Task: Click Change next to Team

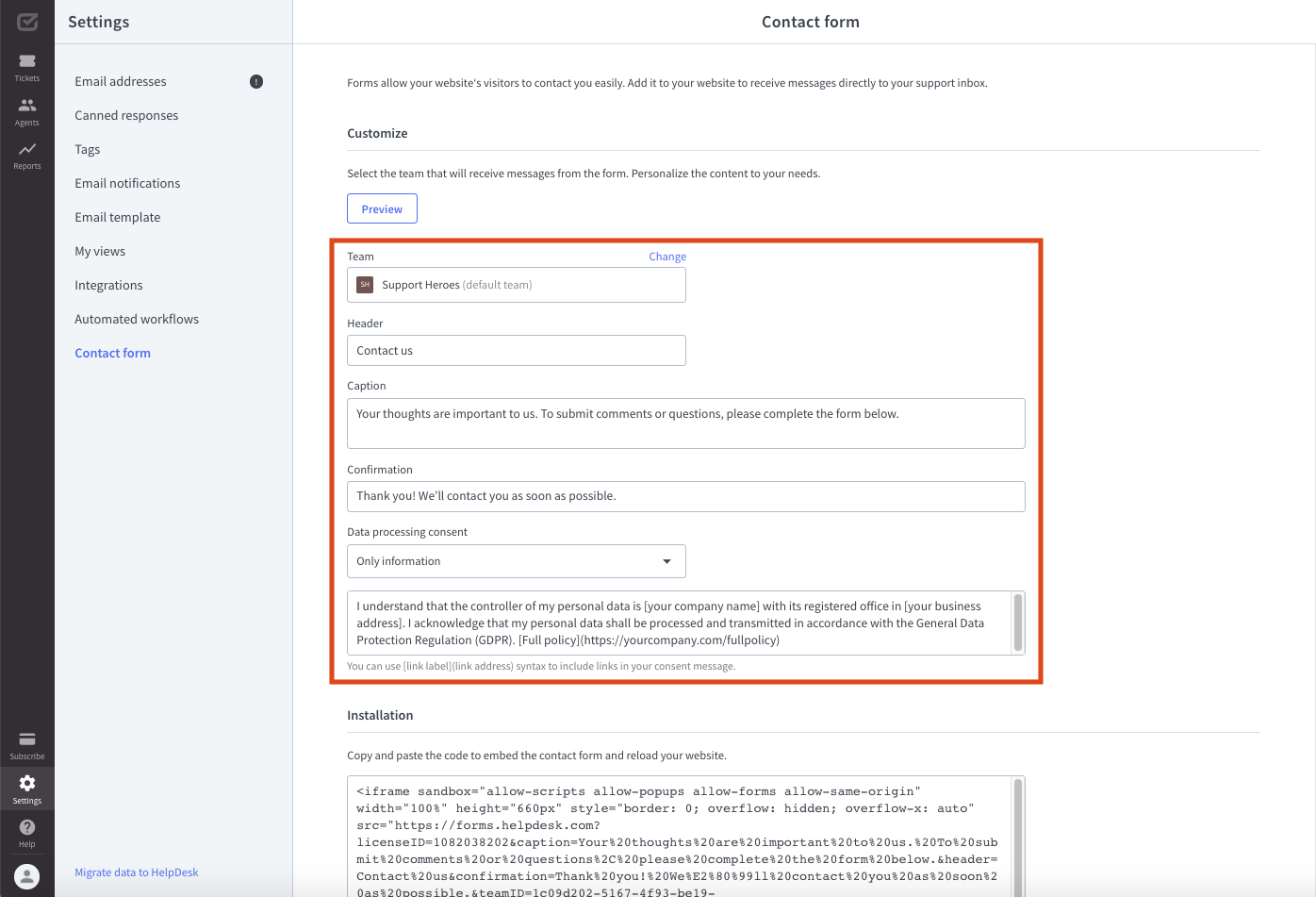Action: click(667, 256)
